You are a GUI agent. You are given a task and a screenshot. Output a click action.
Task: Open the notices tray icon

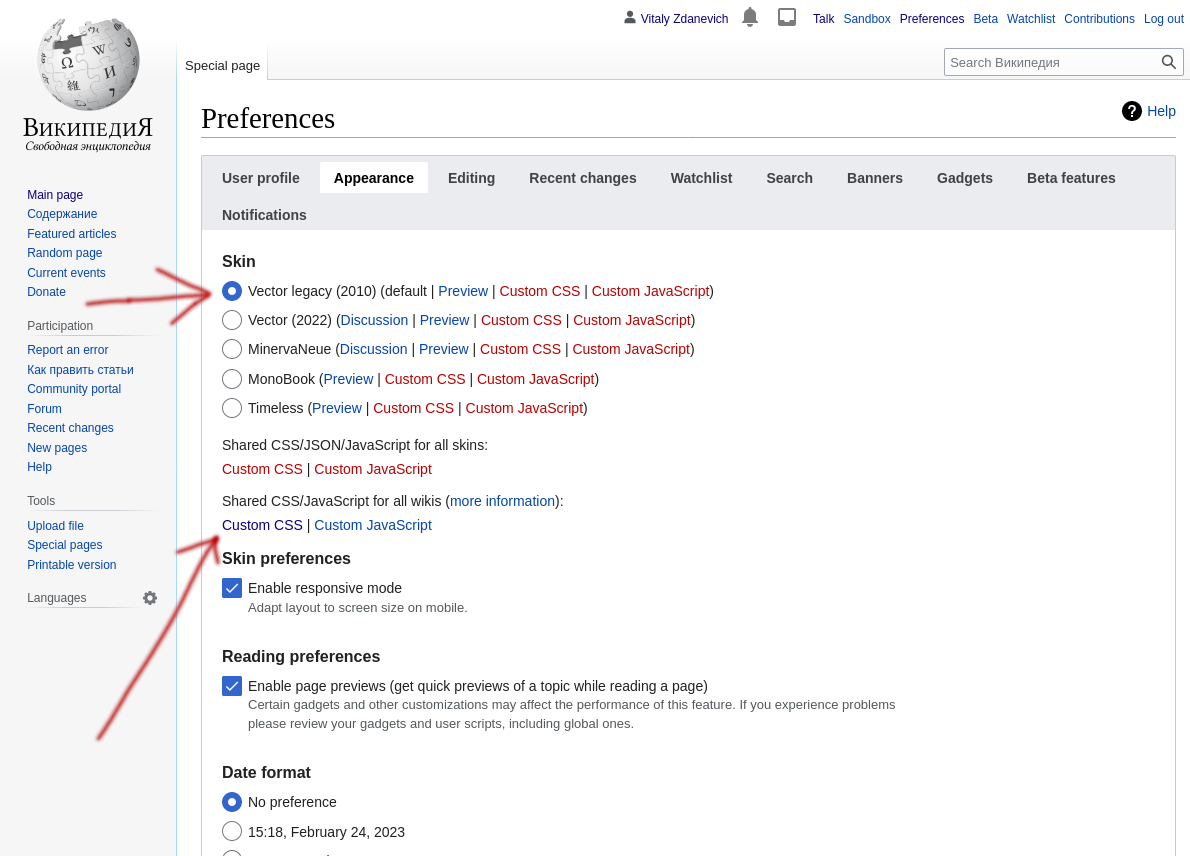pos(787,17)
